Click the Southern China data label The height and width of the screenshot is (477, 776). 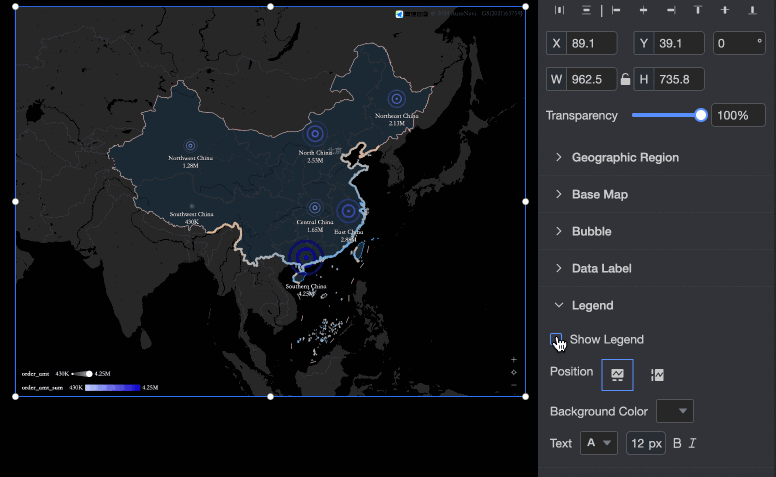click(306, 290)
